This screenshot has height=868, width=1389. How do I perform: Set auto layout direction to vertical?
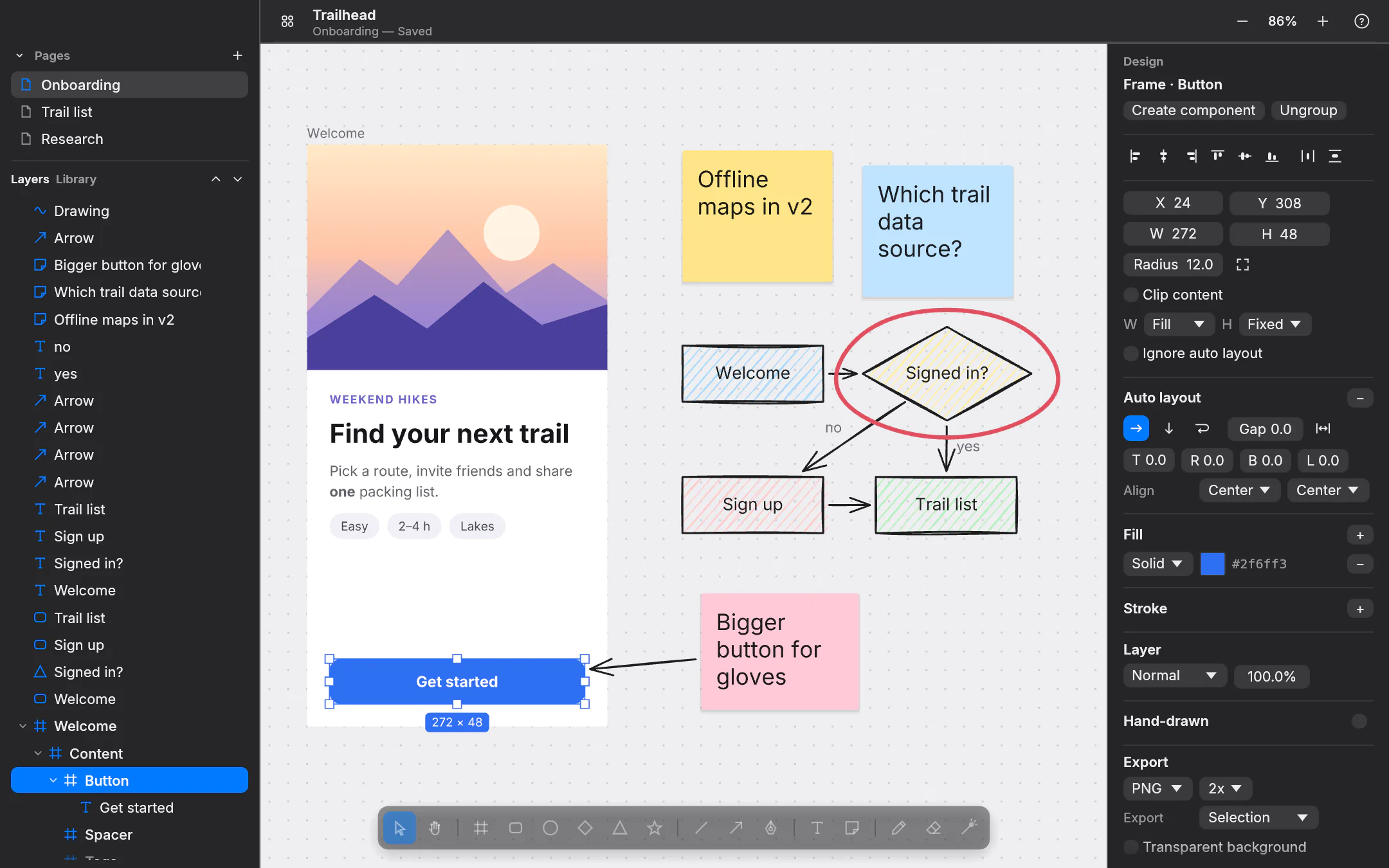(x=1169, y=428)
